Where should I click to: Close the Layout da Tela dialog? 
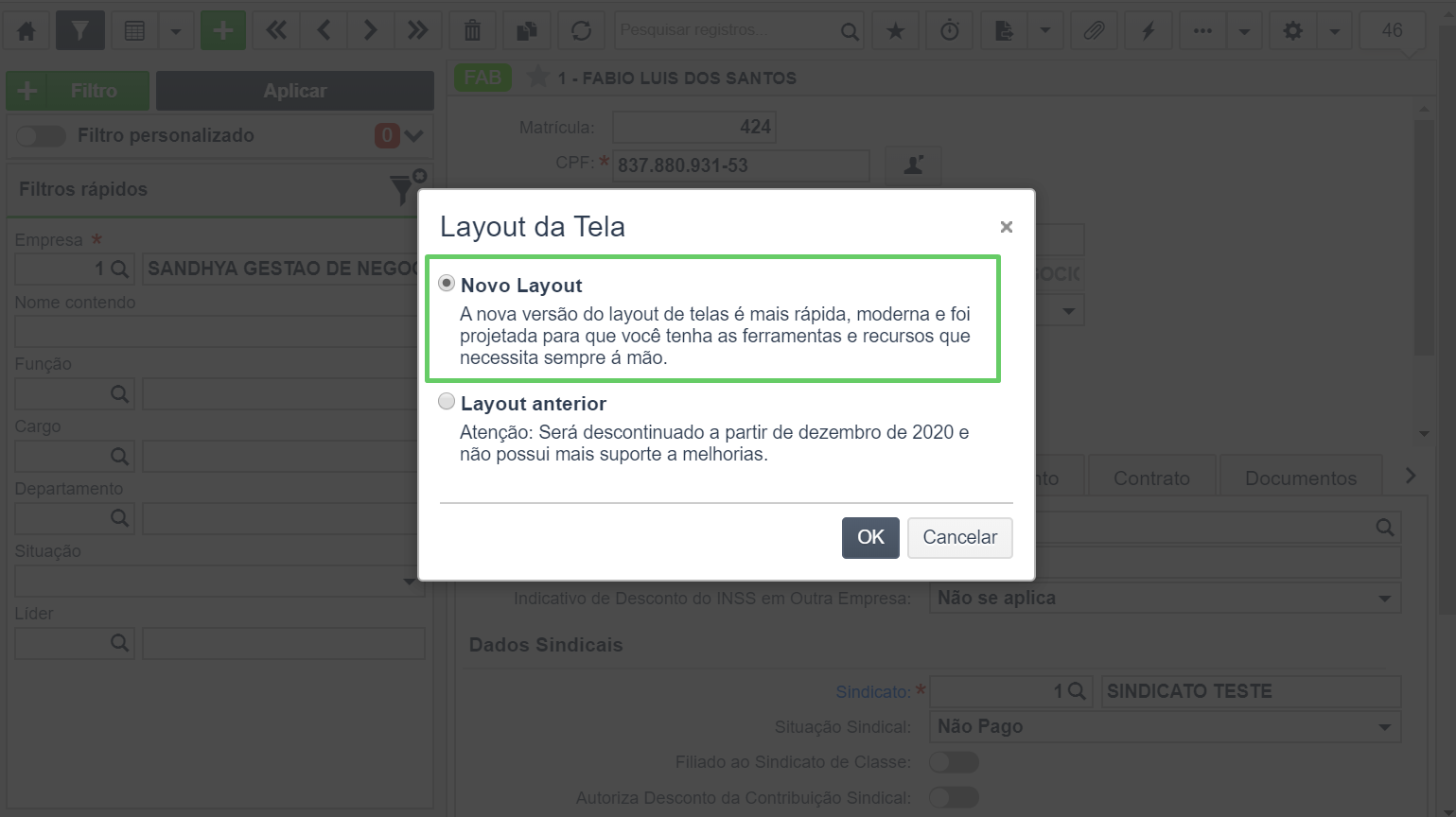click(1007, 227)
